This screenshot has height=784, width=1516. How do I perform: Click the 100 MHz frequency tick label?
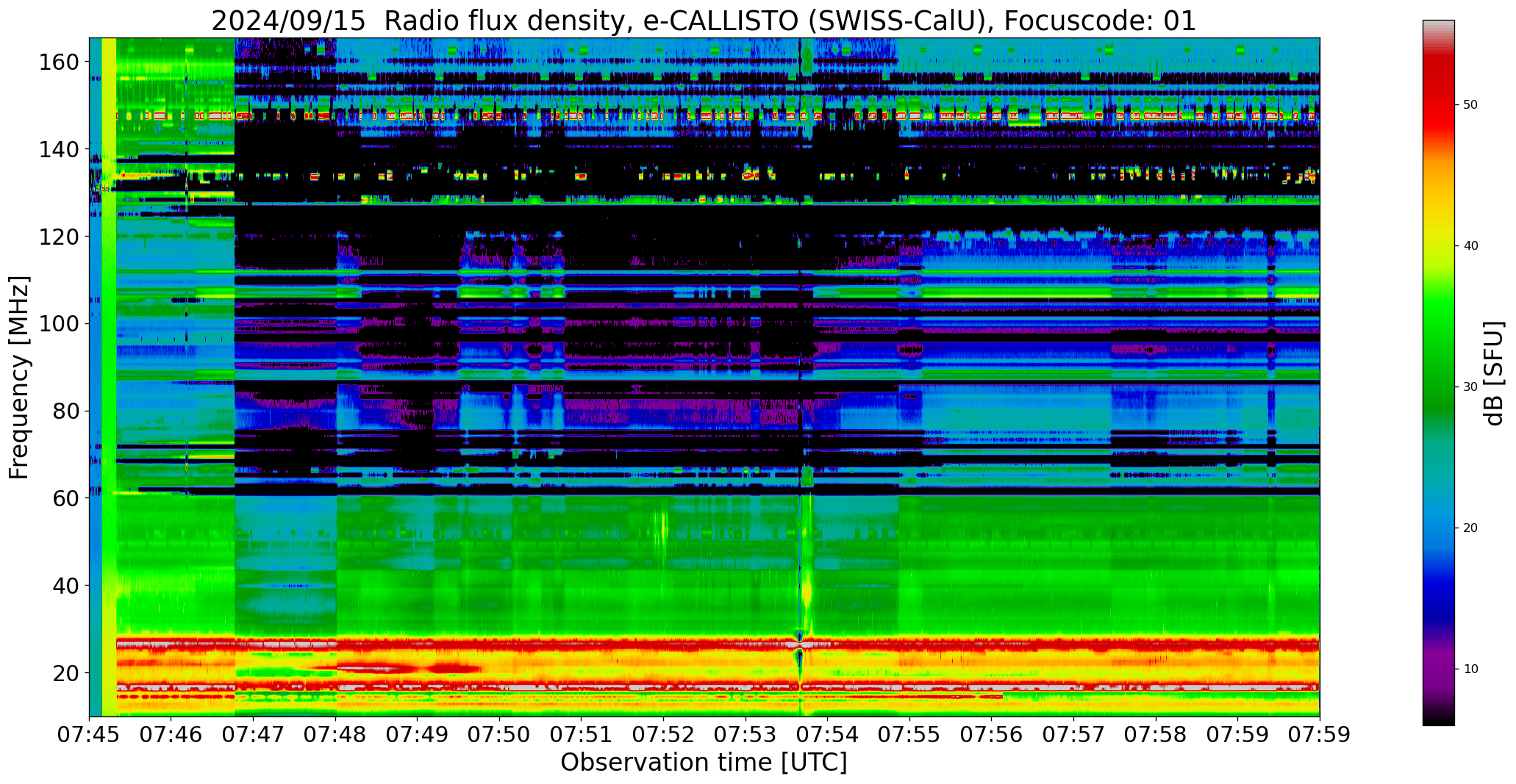click(x=60, y=324)
